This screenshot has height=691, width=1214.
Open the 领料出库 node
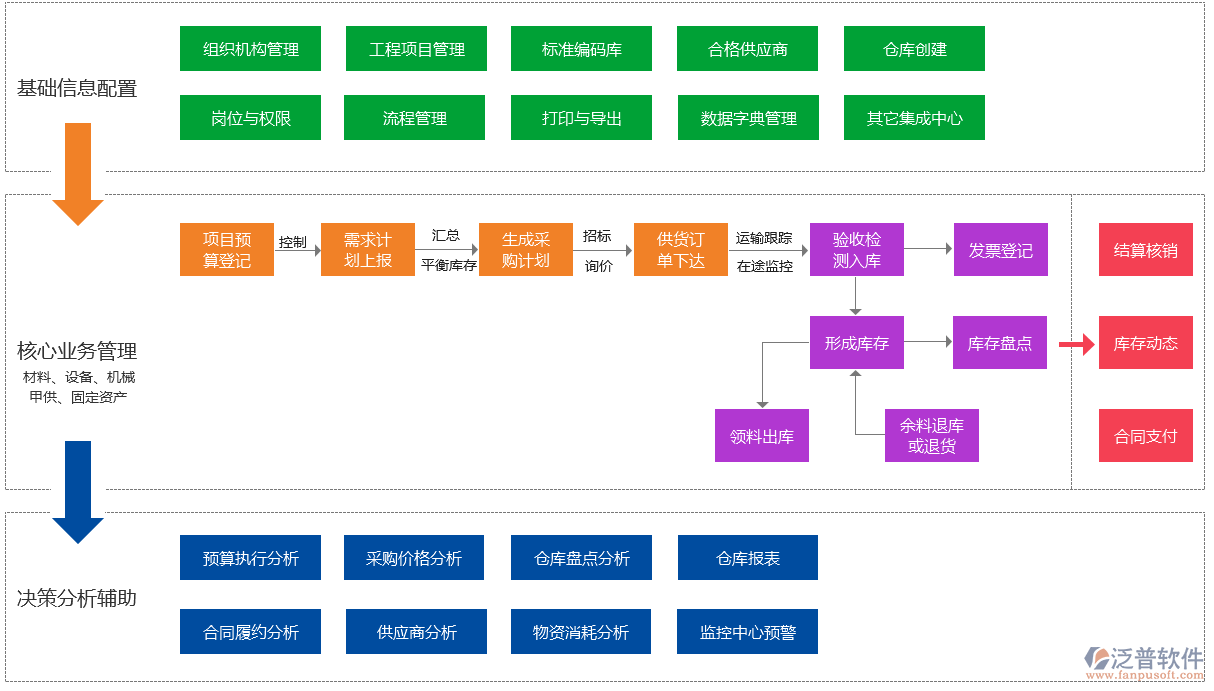[x=762, y=435]
